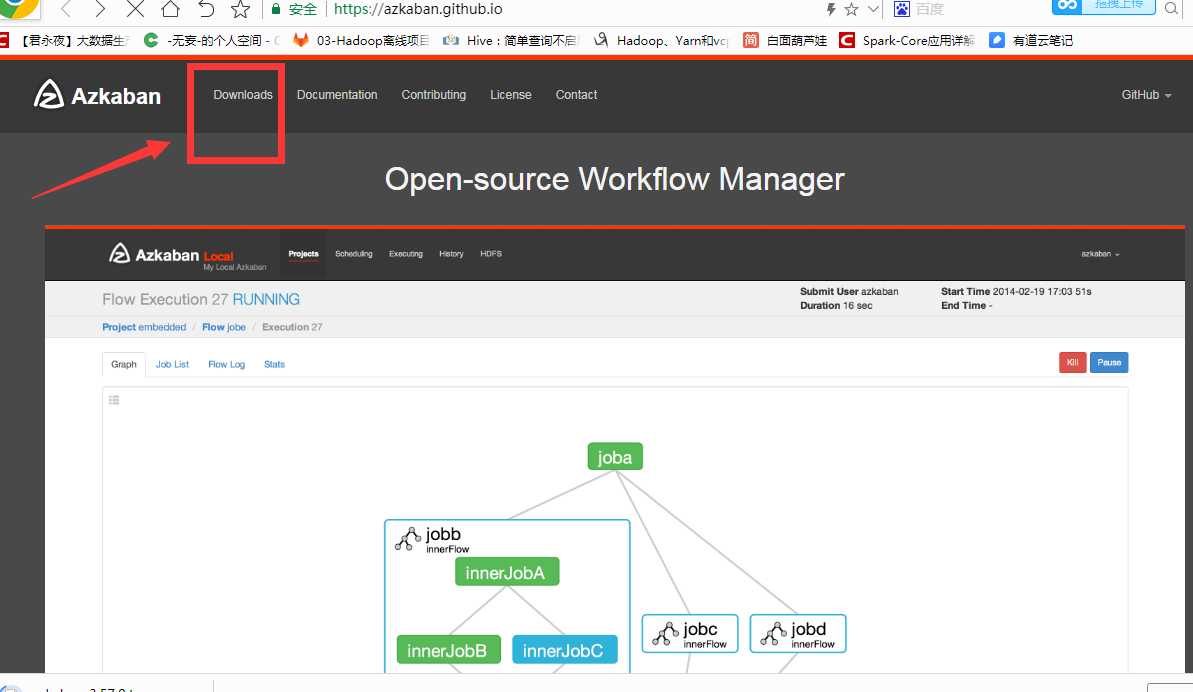Screen dimensions: 1193x692
Task: Click the Project embedded breadcrumb link
Action: pos(144,327)
